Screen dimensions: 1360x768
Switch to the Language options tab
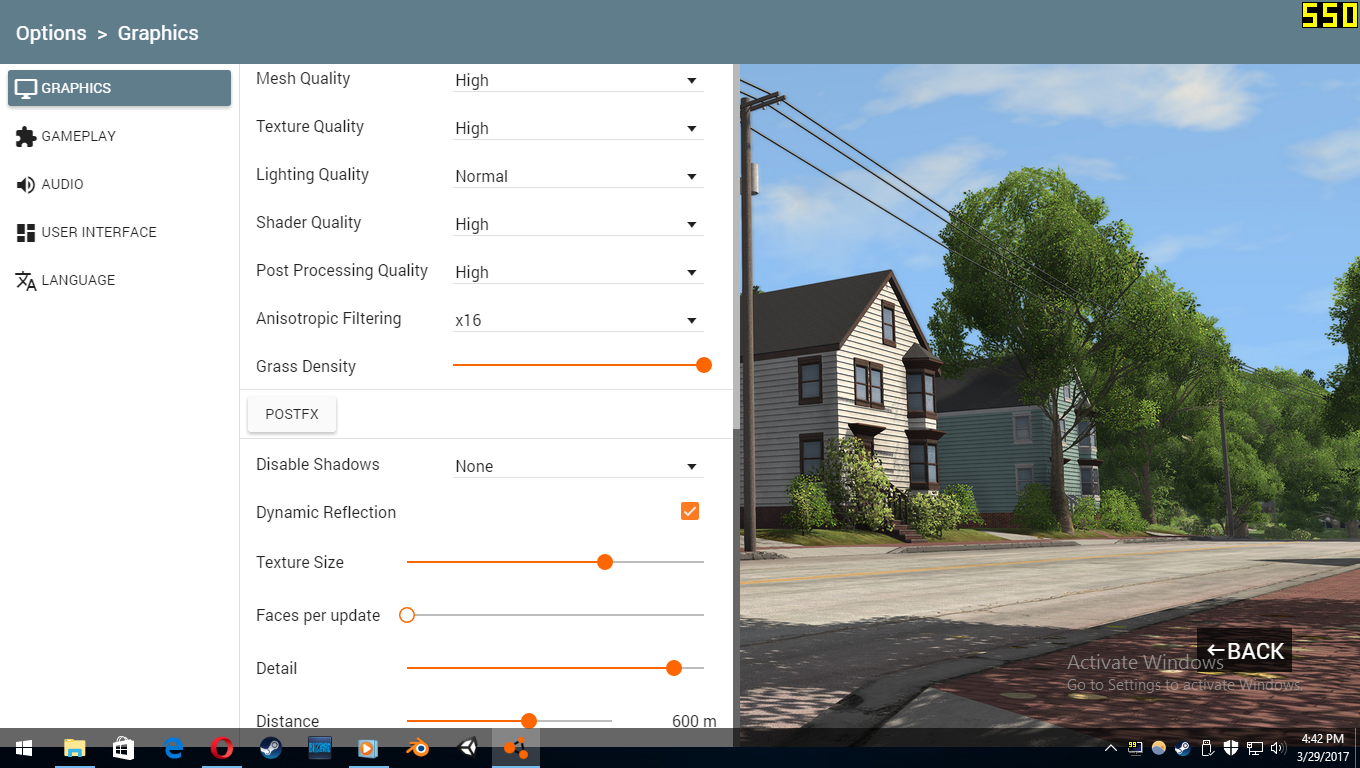coord(119,280)
